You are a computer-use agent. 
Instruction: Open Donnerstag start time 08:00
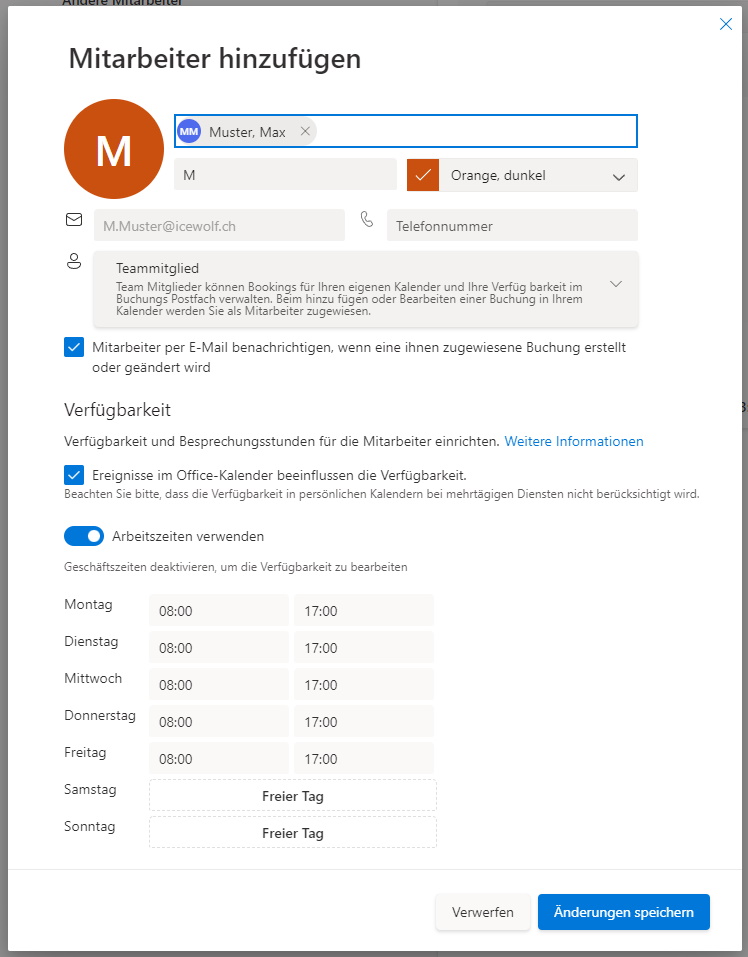(x=218, y=722)
